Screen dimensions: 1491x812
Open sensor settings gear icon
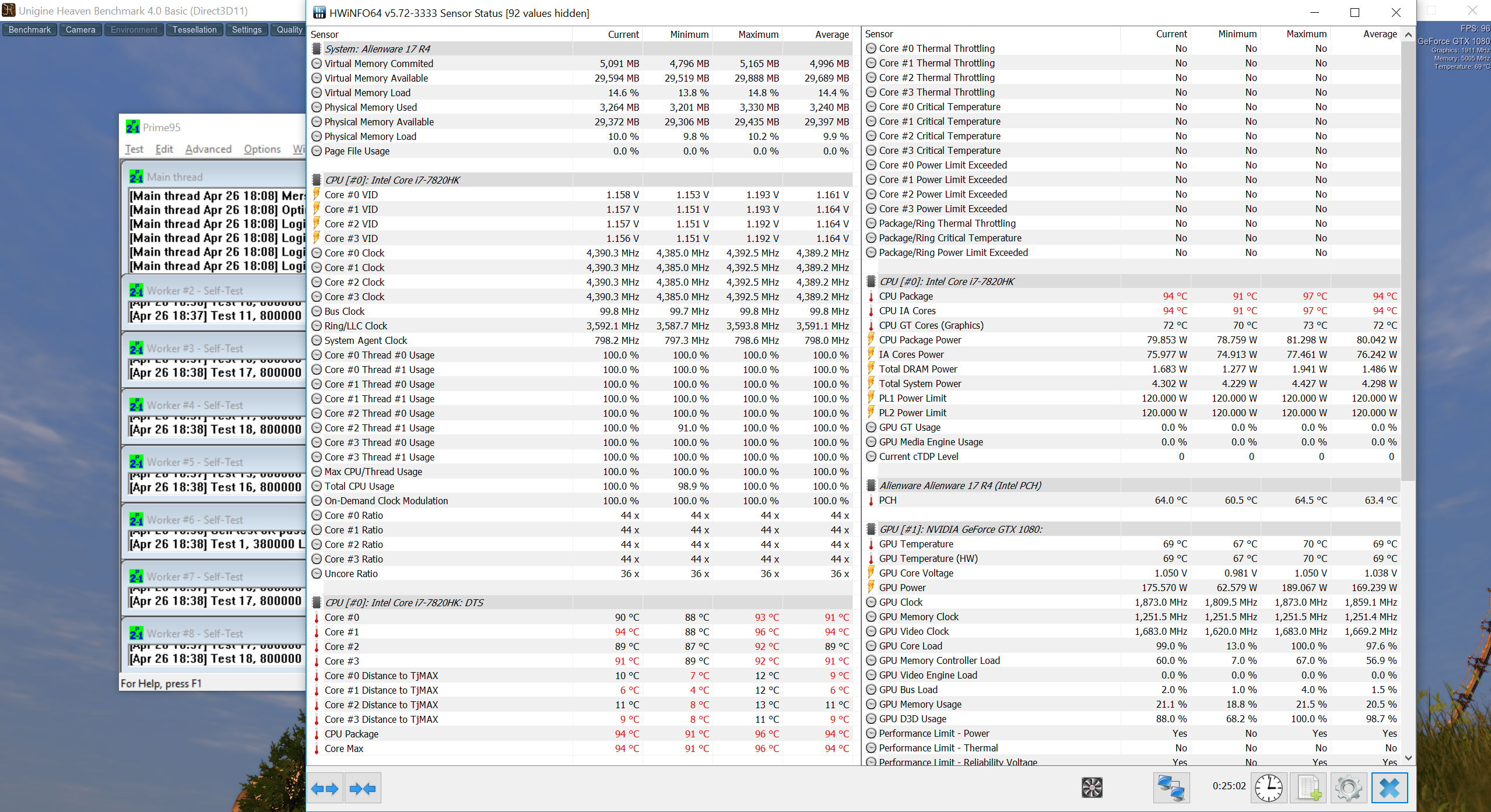pyautogui.click(x=1349, y=788)
